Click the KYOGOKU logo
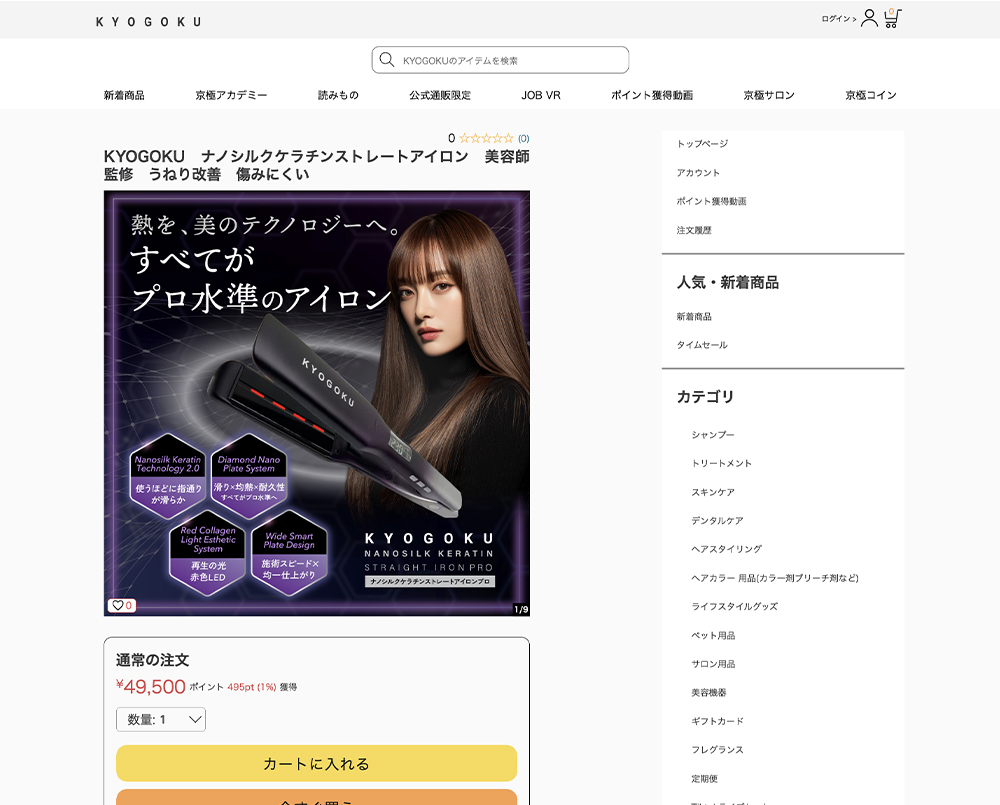 [x=148, y=22]
